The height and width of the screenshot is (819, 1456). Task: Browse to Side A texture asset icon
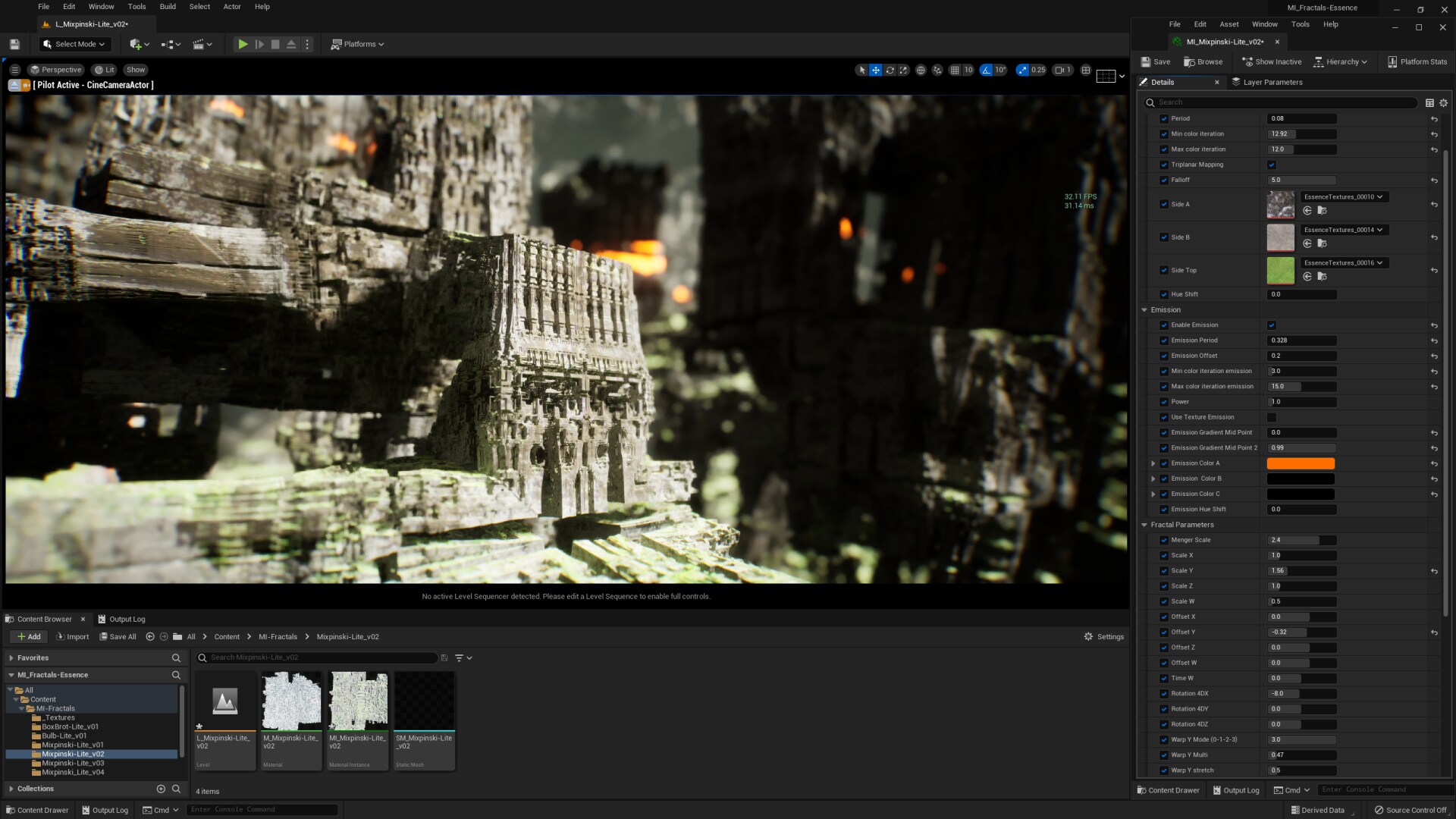point(1322,211)
